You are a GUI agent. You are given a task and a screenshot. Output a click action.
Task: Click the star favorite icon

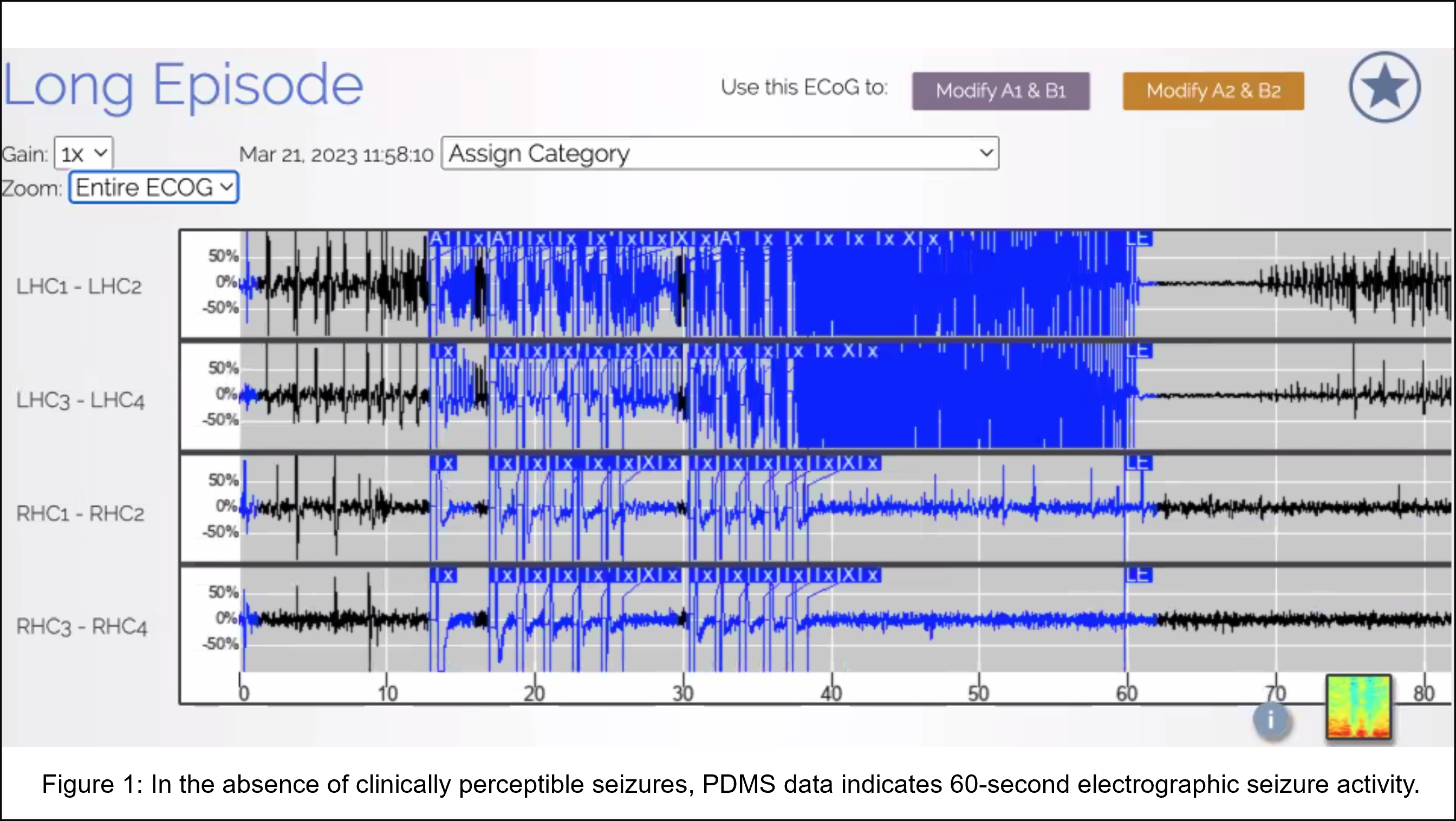click(x=1384, y=87)
